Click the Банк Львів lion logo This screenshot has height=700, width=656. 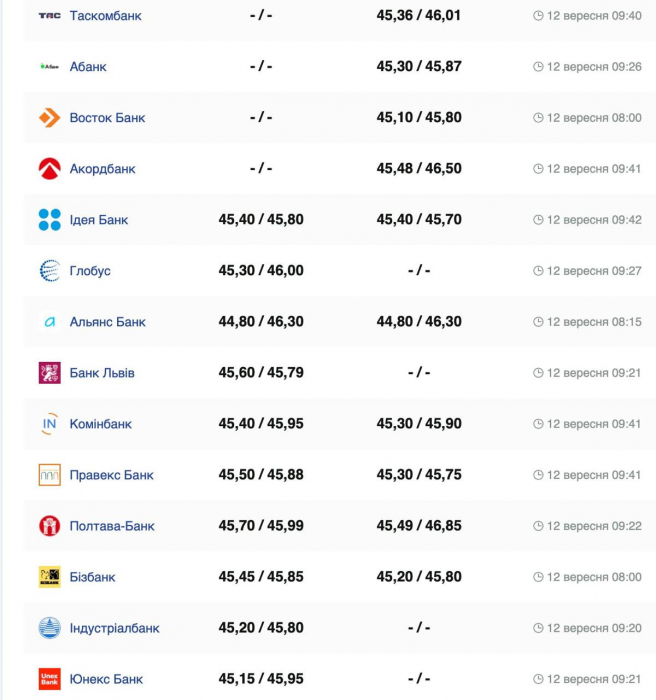[x=50, y=373]
